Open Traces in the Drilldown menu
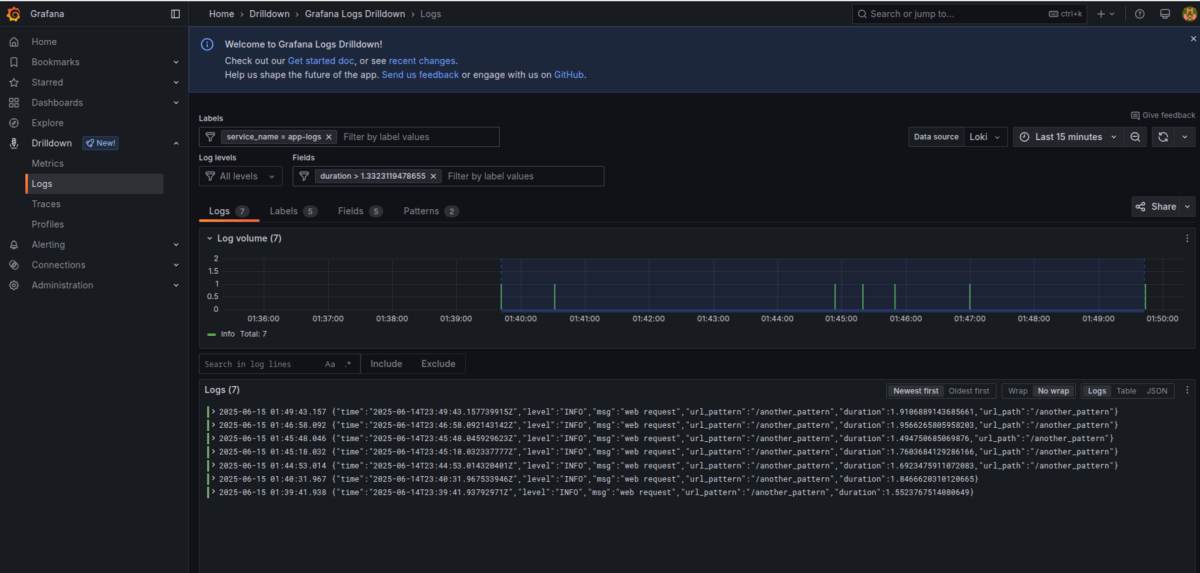Image resolution: width=1200 pixels, height=573 pixels. [x=46, y=204]
